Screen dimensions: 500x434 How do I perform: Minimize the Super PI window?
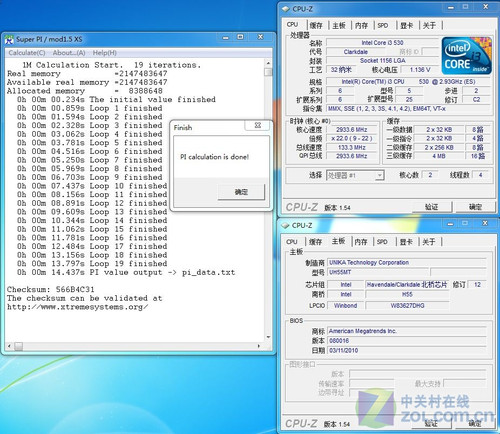pos(226,38)
